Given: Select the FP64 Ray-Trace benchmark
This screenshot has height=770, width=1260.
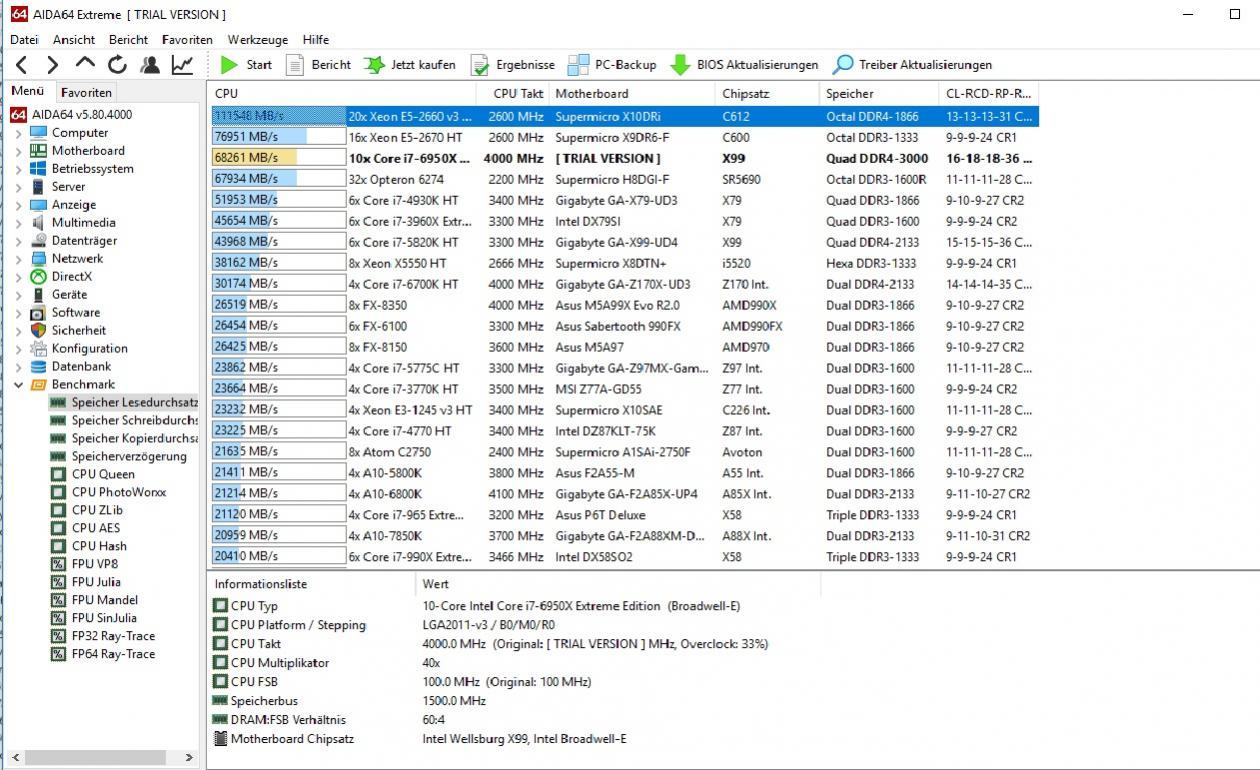Looking at the screenshot, I should pos(113,654).
